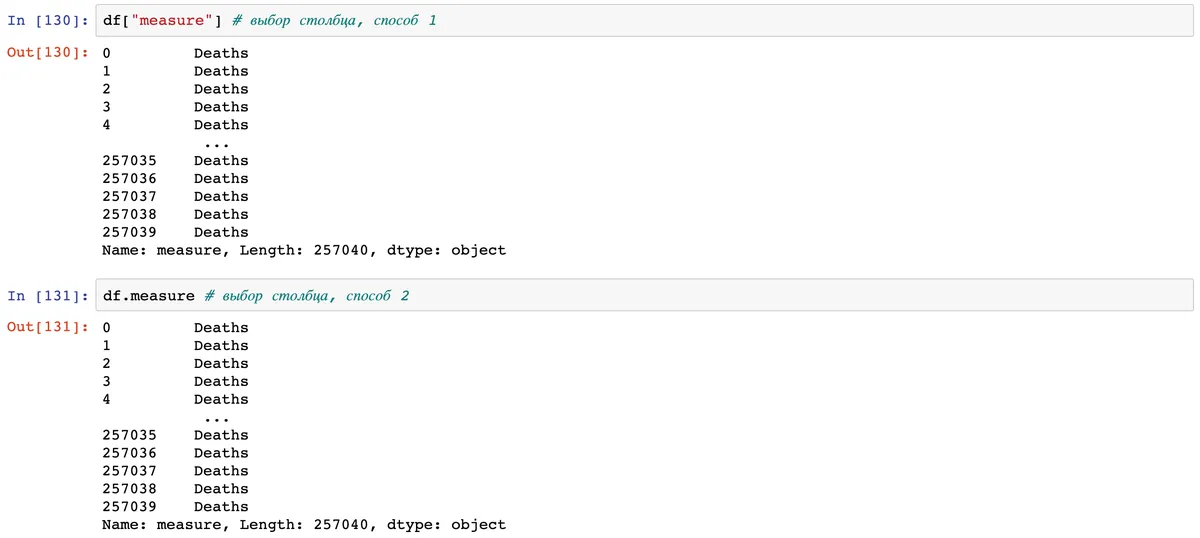Screen dimensions: 1200x538
Task: Click the Out[130] output prompt
Action: click(x=49, y=53)
